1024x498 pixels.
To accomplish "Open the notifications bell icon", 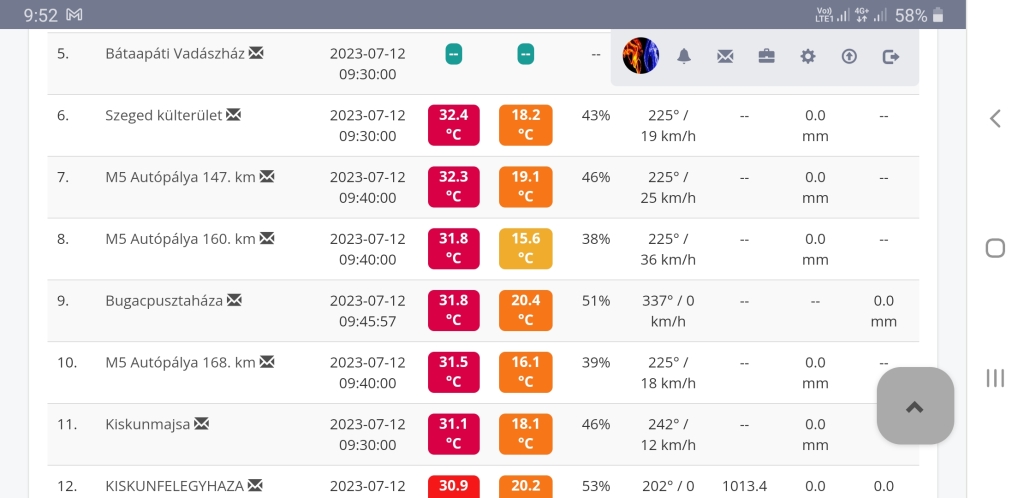I will [684, 57].
